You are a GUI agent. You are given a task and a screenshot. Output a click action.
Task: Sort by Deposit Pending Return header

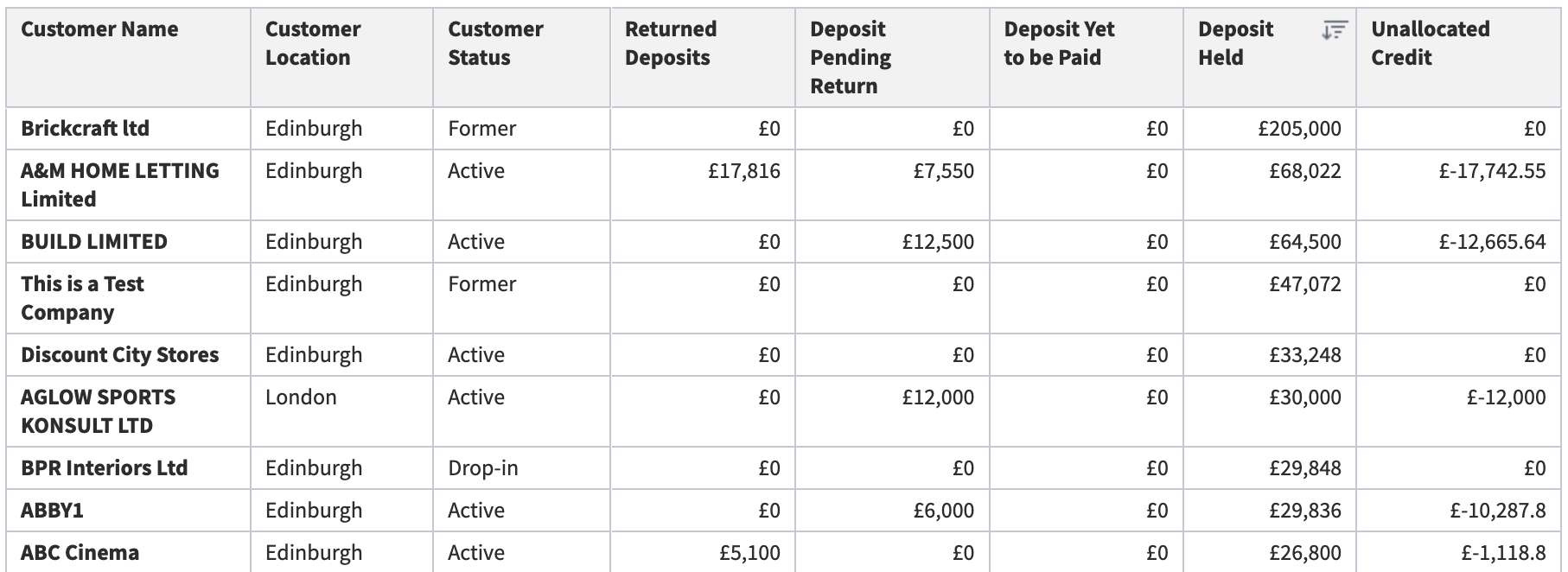coord(851,57)
